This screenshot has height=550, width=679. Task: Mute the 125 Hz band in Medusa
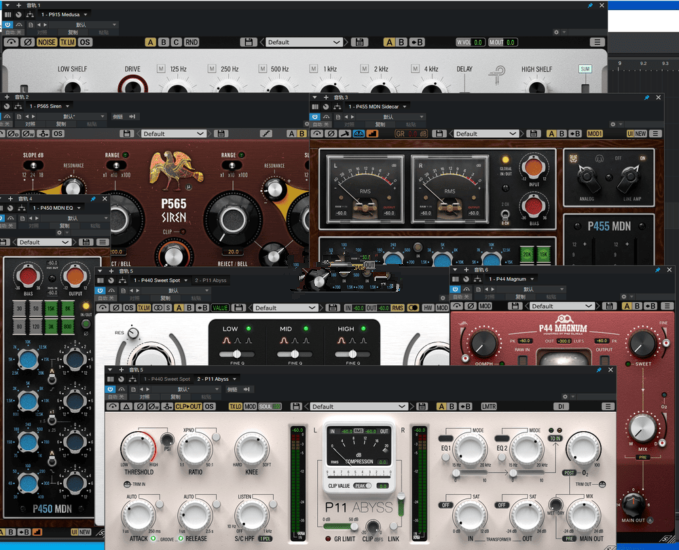click(x=161, y=69)
